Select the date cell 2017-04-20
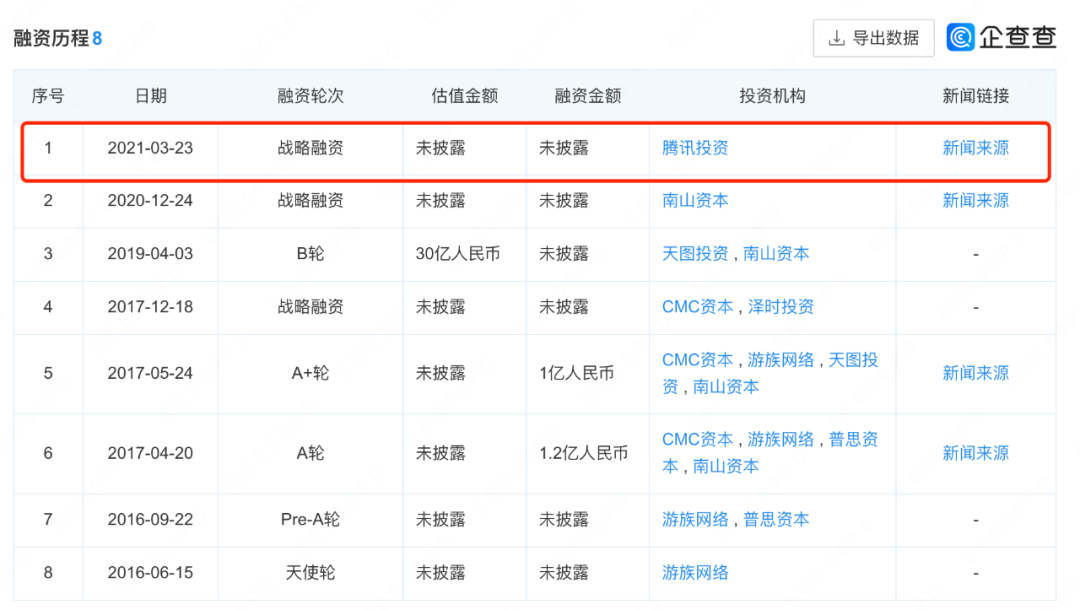The height and width of the screenshot is (610, 1080). [x=150, y=453]
